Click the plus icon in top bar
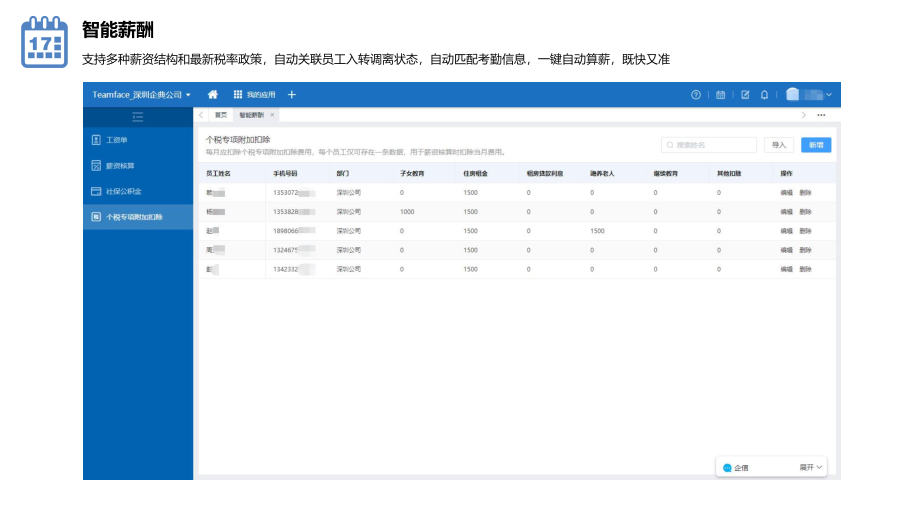This screenshot has height=505, width=899. coord(292,95)
